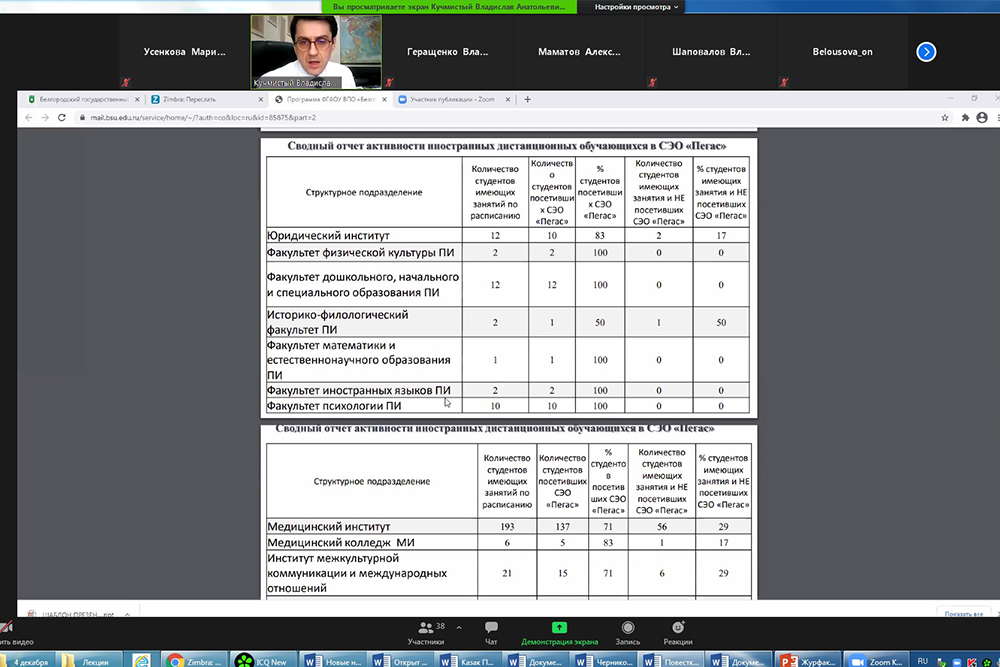1000x667 pixels.
Task: Click the green Демонстрация экрана share button
Action: coord(559,631)
